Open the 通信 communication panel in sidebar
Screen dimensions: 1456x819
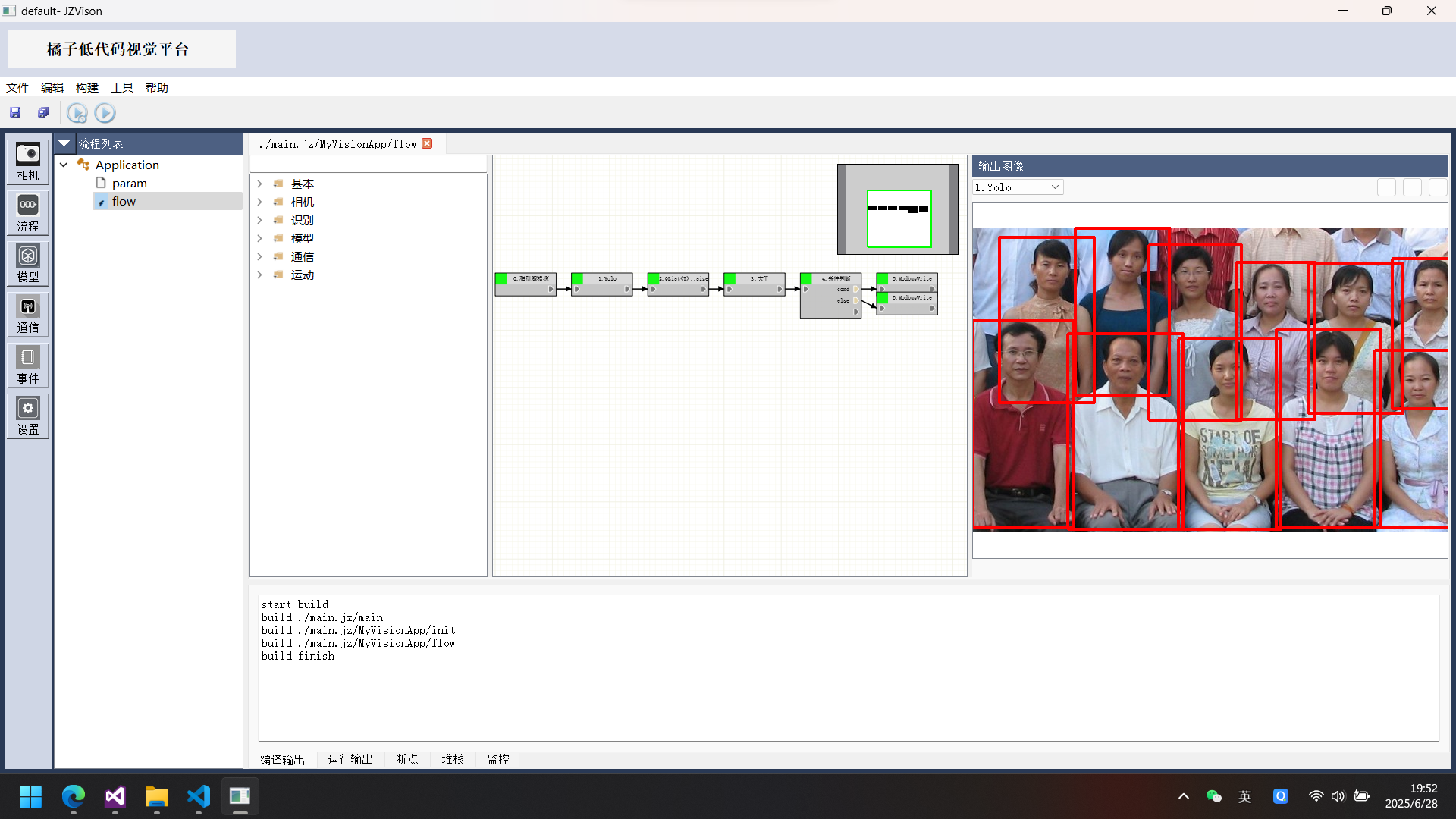click(x=28, y=314)
